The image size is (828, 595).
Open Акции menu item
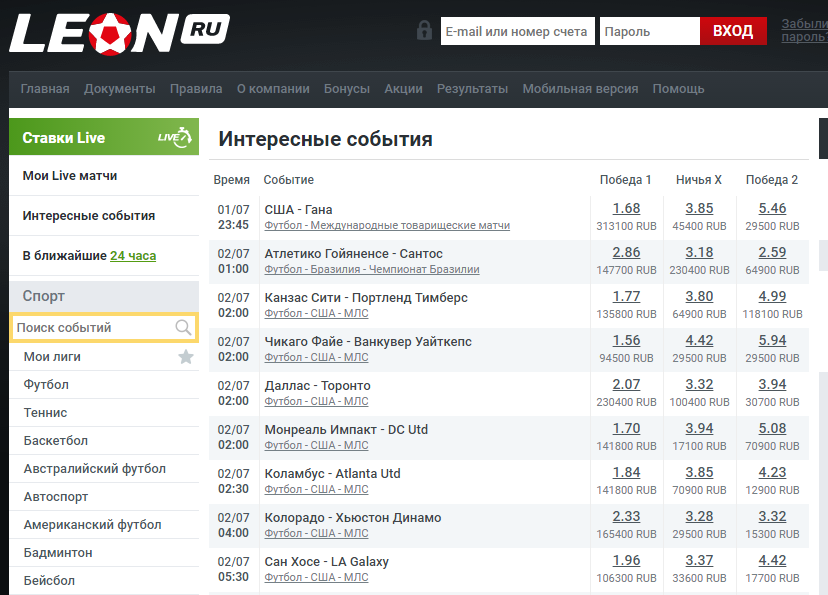(x=403, y=89)
